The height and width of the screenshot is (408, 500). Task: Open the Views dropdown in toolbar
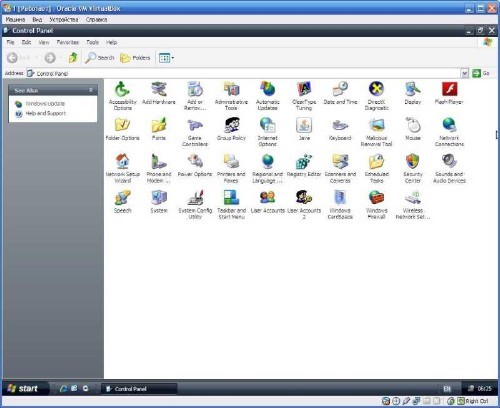click(166, 58)
